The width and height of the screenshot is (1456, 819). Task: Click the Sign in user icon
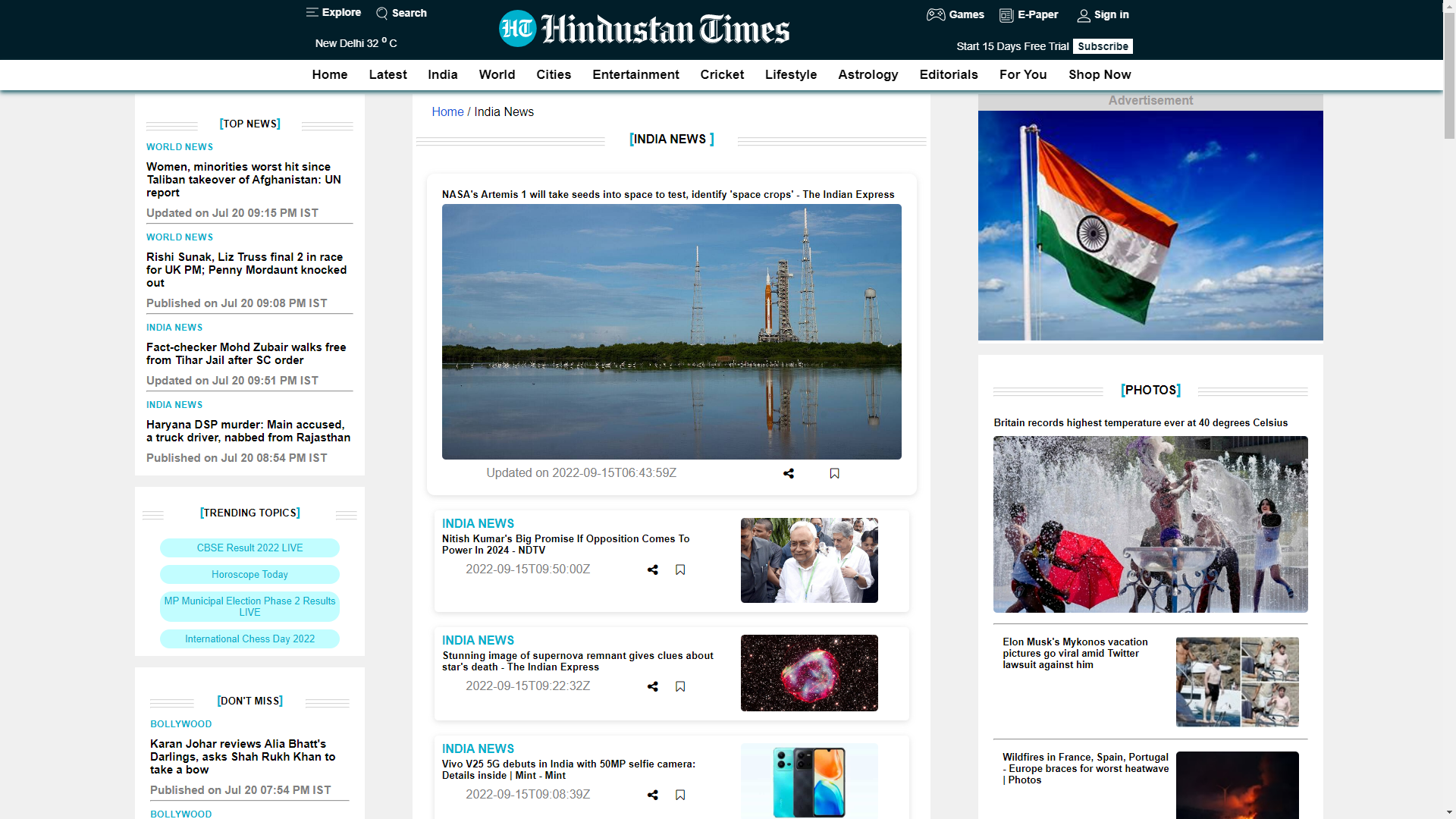coord(1084,15)
